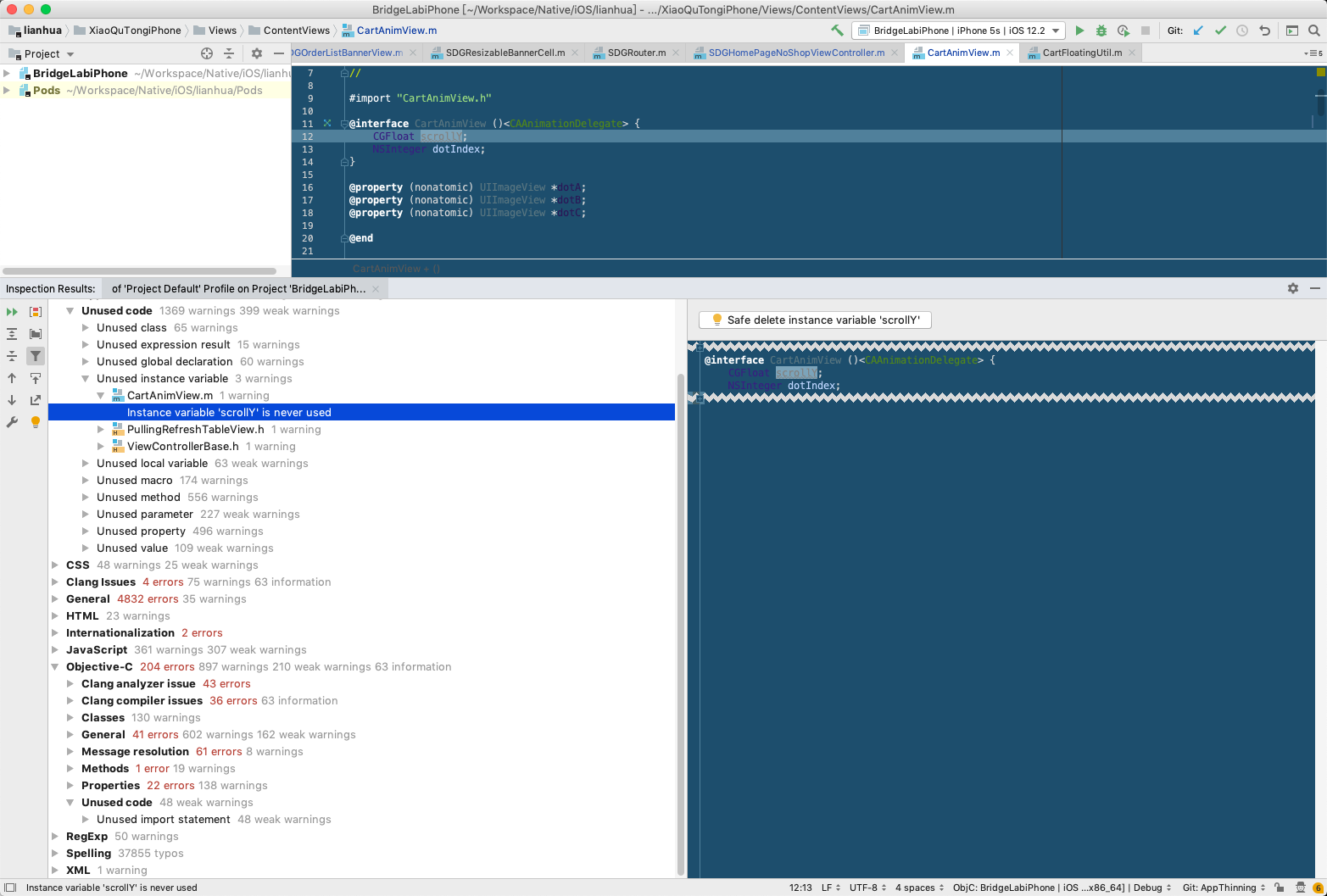Switch to SDGResizableBannerCell.m tab
This screenshot has height=896, width=1327.
coord(505,53)
